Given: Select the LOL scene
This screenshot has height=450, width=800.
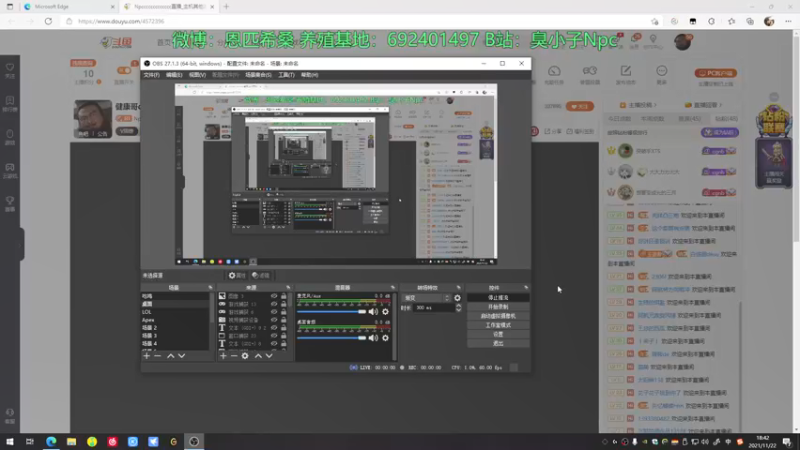Looking at the screenshot, I should point(176,312).
